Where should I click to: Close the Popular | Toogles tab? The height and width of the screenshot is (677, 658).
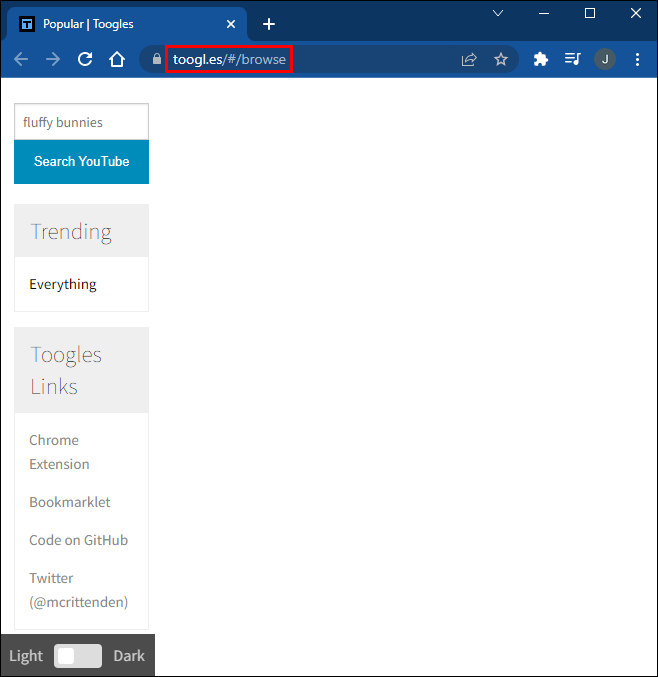[x=231, y=24]
